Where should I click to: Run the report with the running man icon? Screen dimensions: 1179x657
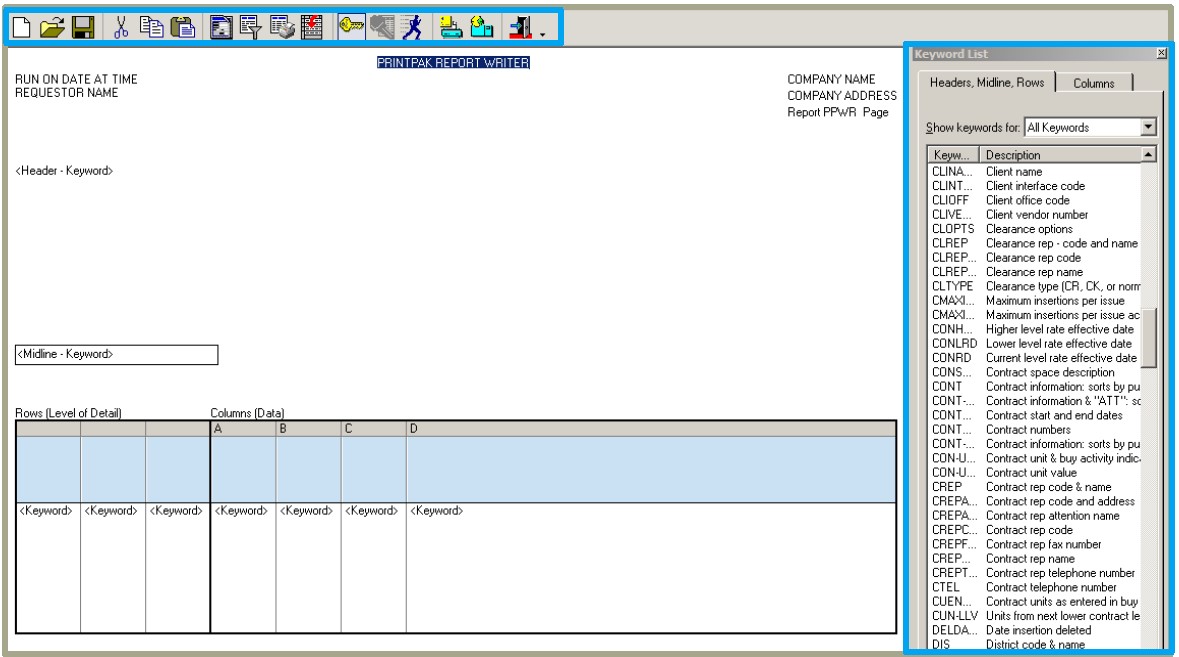point(412,28)
